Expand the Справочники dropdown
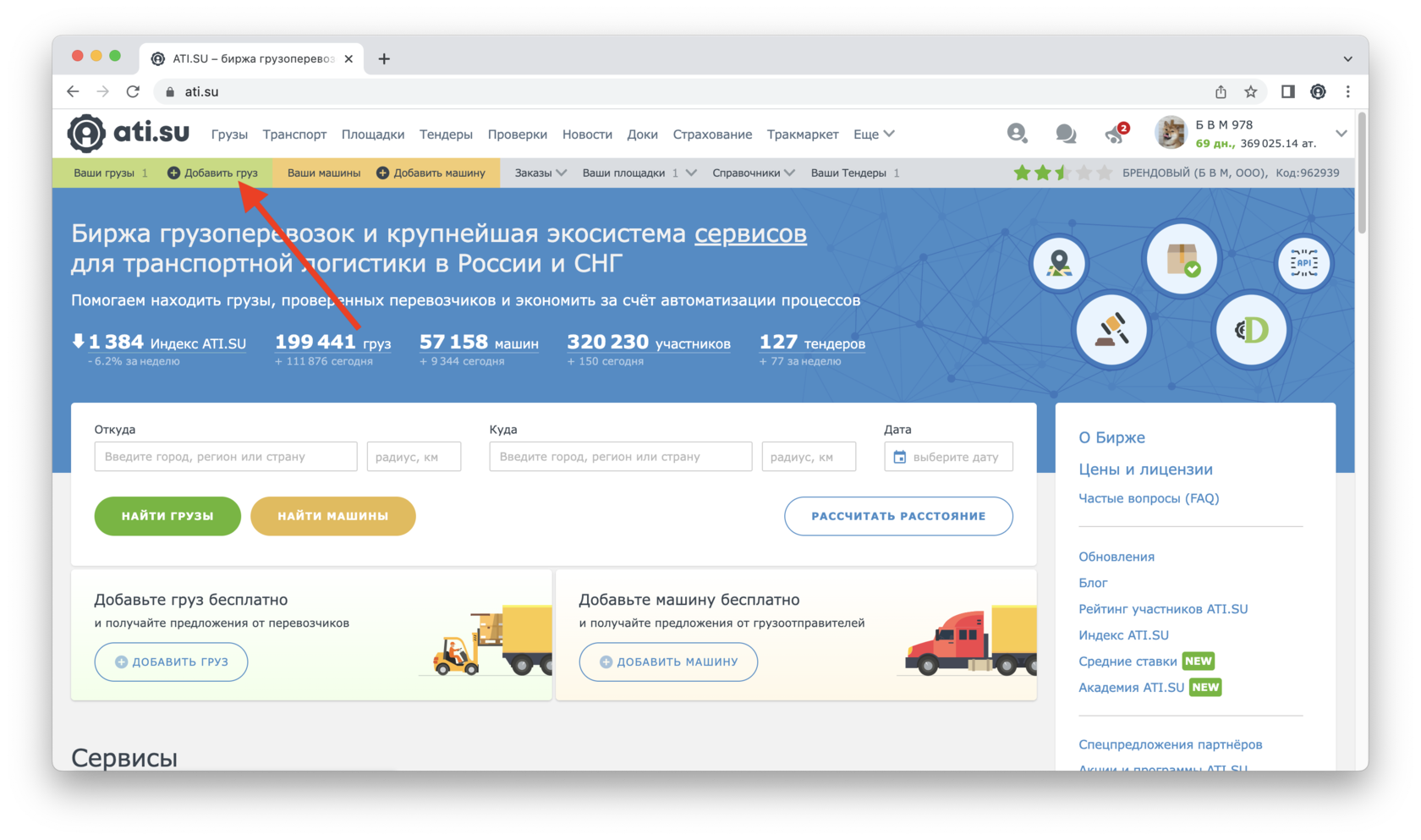The width and height of the screenshot is (1421, 840). tap(754, 173)
